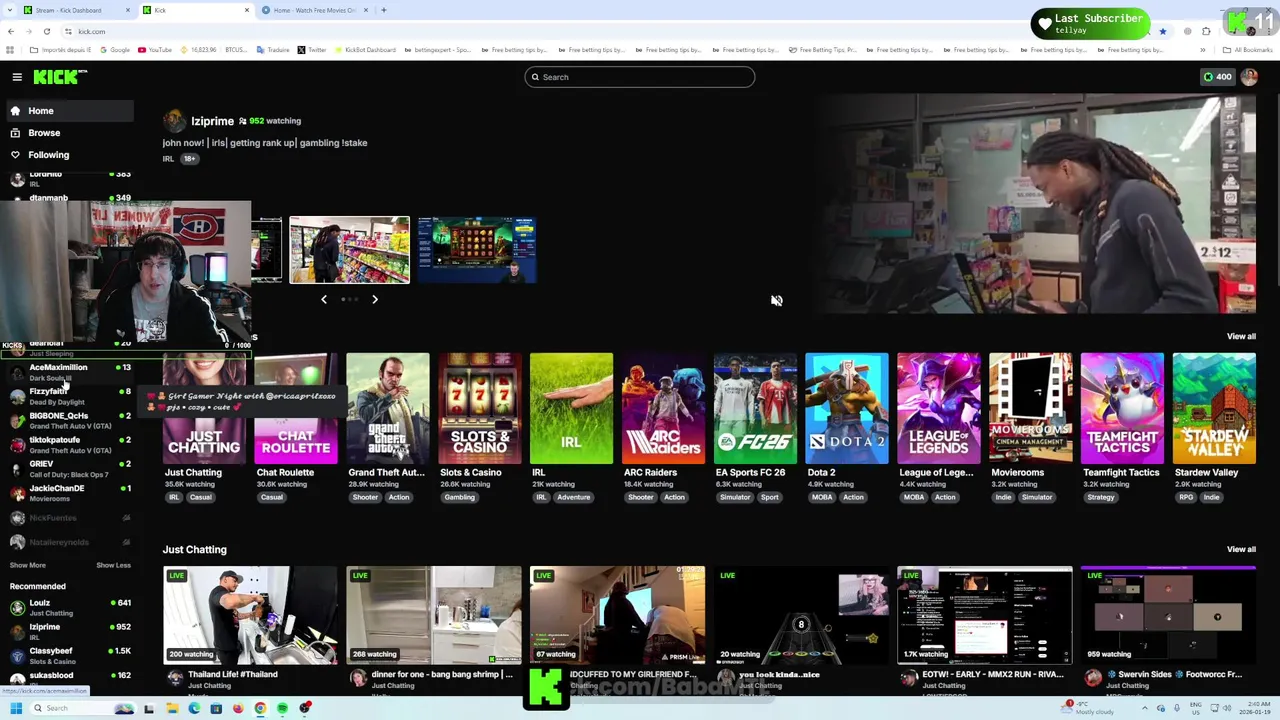Open a new browser tab

click(x=384, y=10)
